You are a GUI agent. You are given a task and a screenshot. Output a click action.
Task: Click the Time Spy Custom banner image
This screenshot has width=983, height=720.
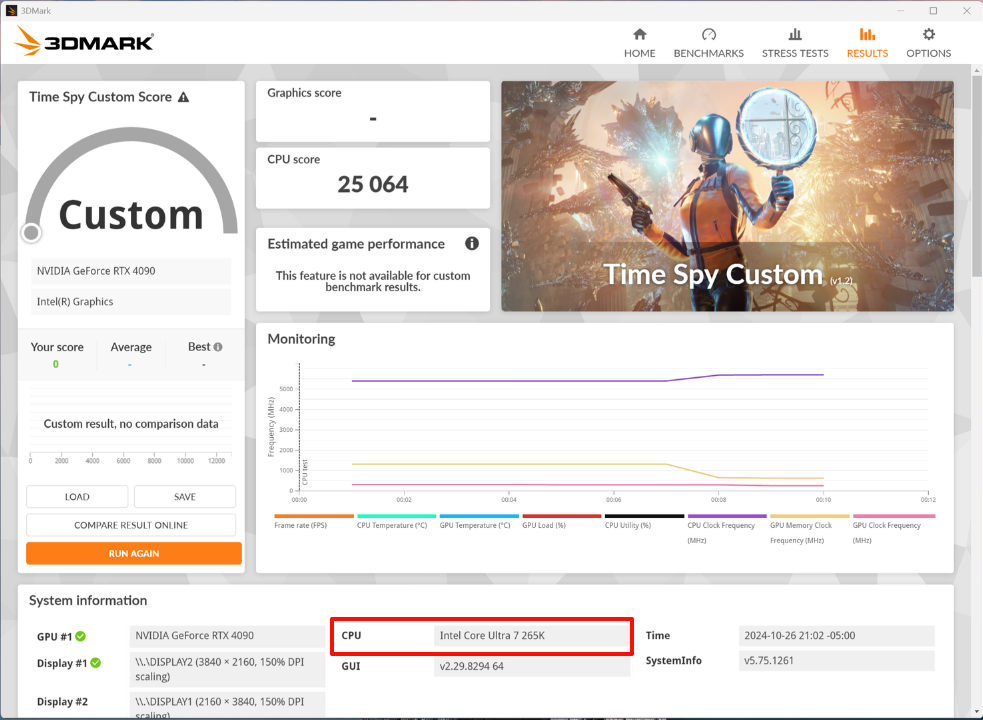point(727,196)
